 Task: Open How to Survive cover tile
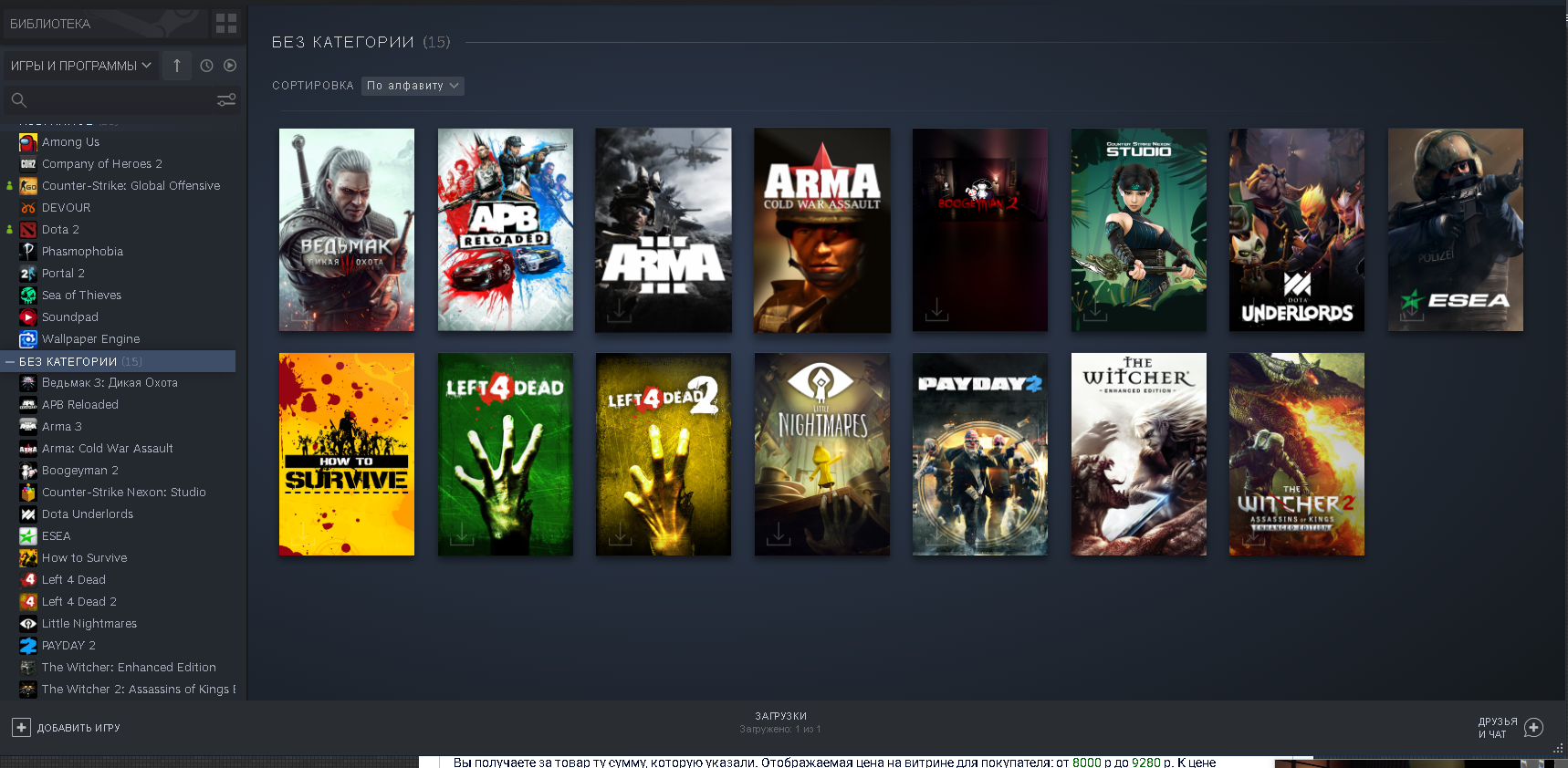(347, 454)
